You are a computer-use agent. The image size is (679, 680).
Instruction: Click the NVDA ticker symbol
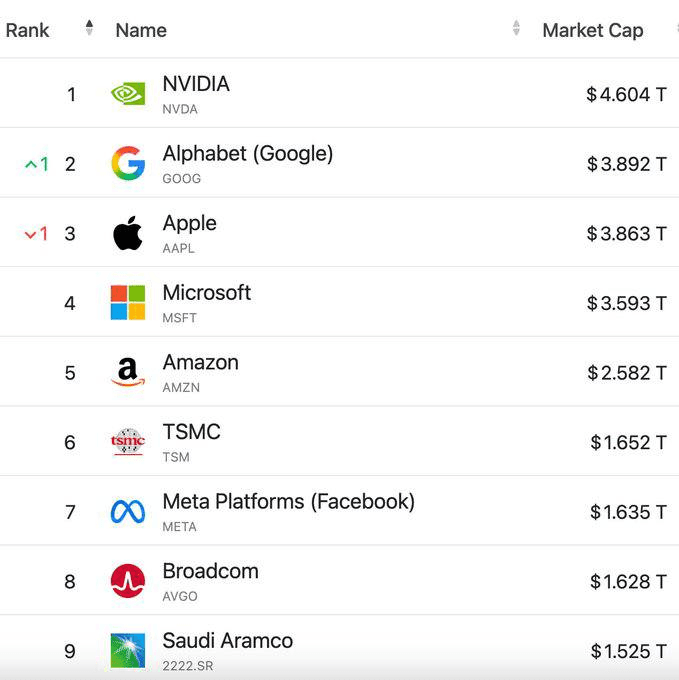[180, 109]
